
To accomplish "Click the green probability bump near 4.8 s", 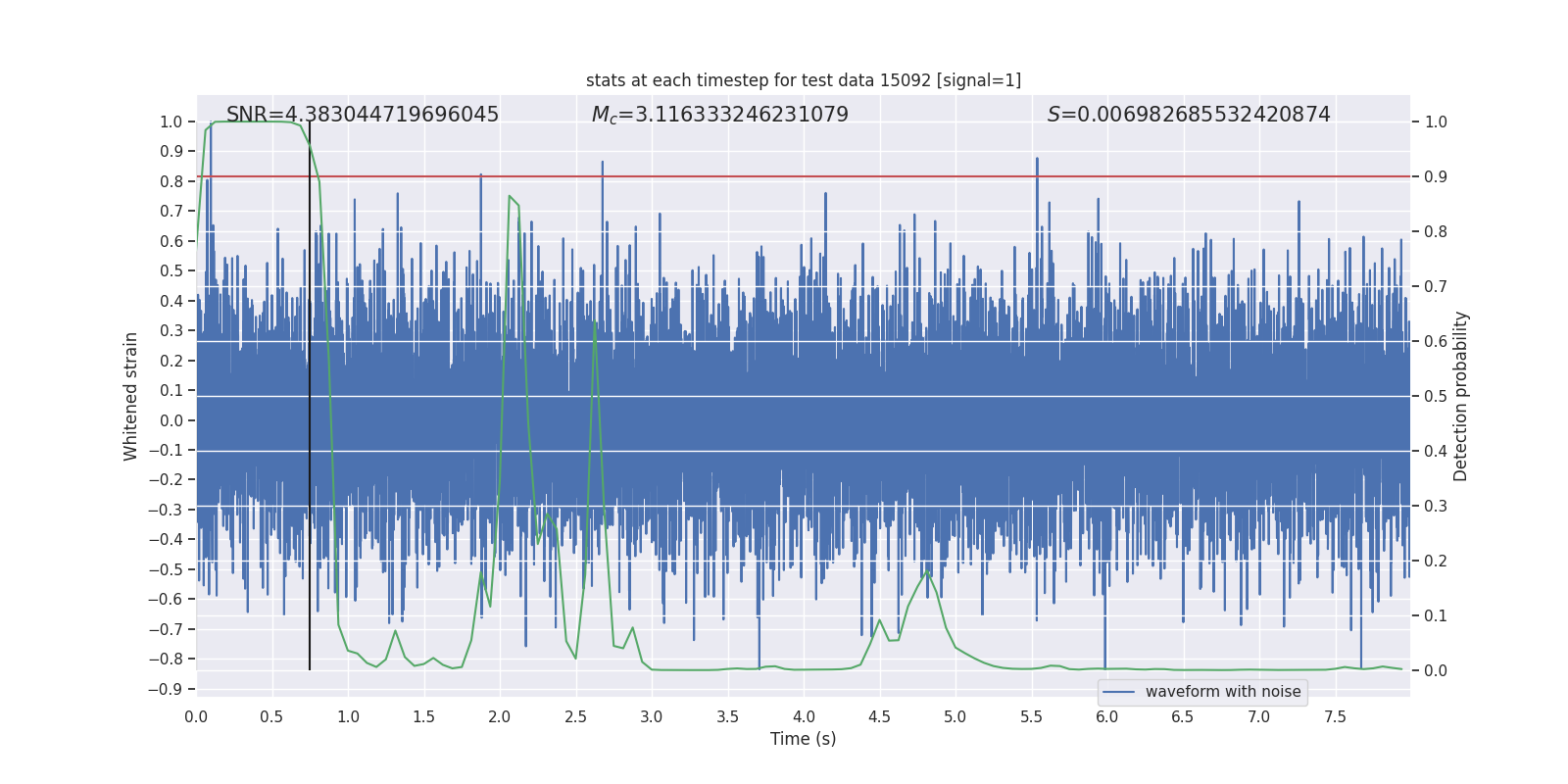I will tap(927, 571).
